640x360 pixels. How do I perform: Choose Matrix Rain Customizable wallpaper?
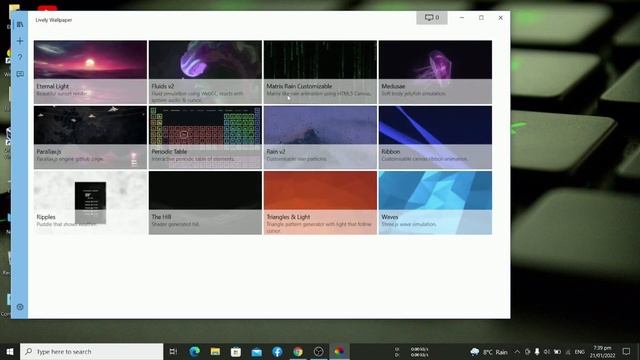pos(320,72)
